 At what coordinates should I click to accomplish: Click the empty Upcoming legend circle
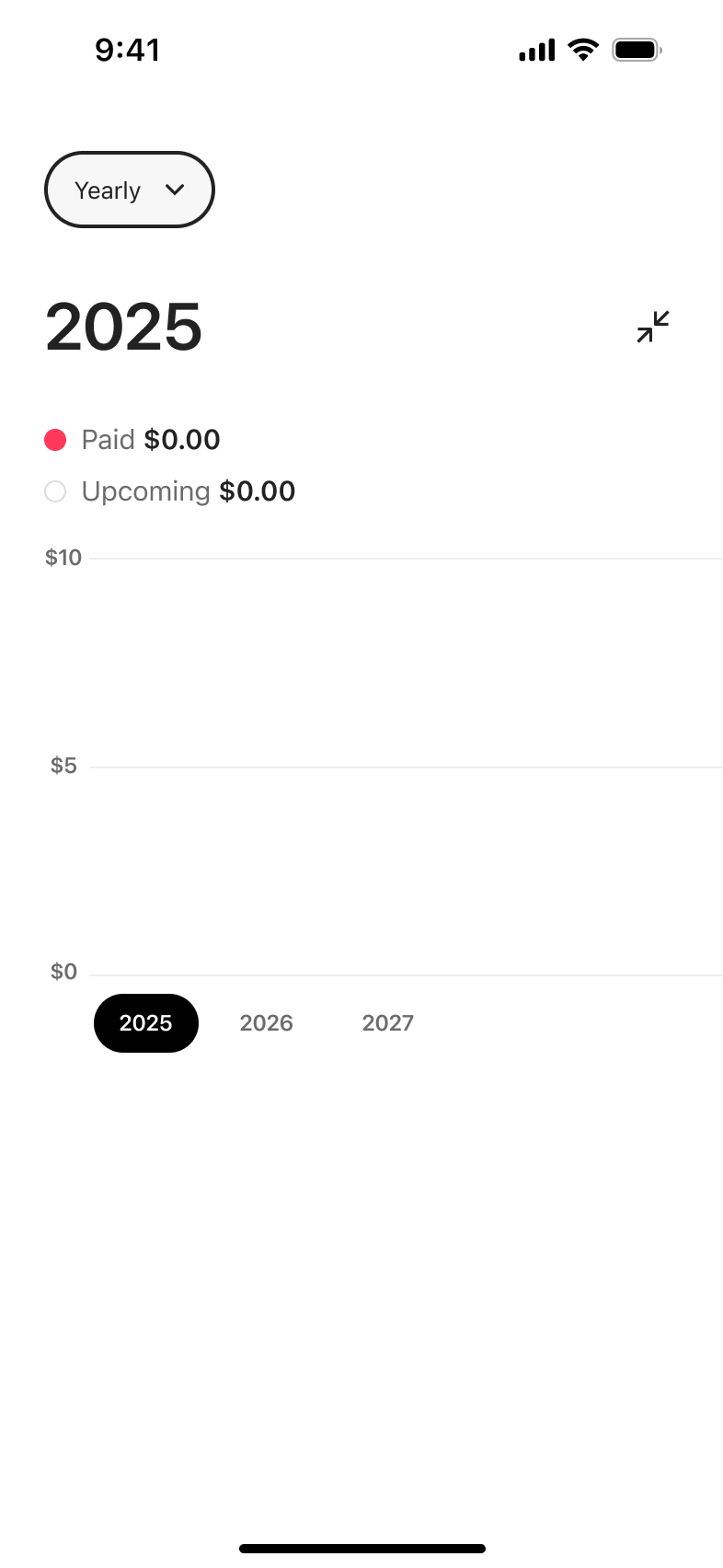[55, 491]
